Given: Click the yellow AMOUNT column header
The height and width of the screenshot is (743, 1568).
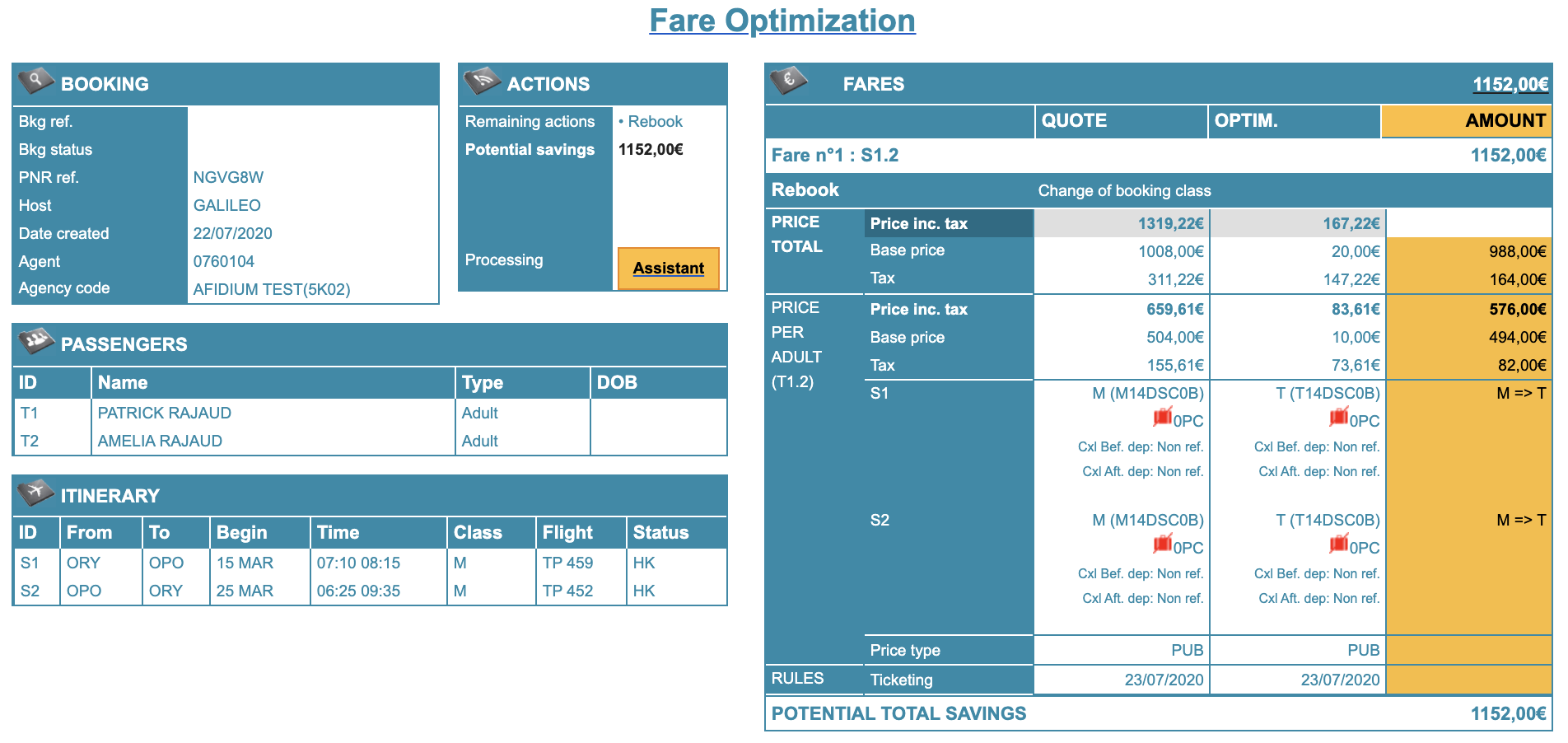Looking at the screenshot, I should coord(1505,121).
